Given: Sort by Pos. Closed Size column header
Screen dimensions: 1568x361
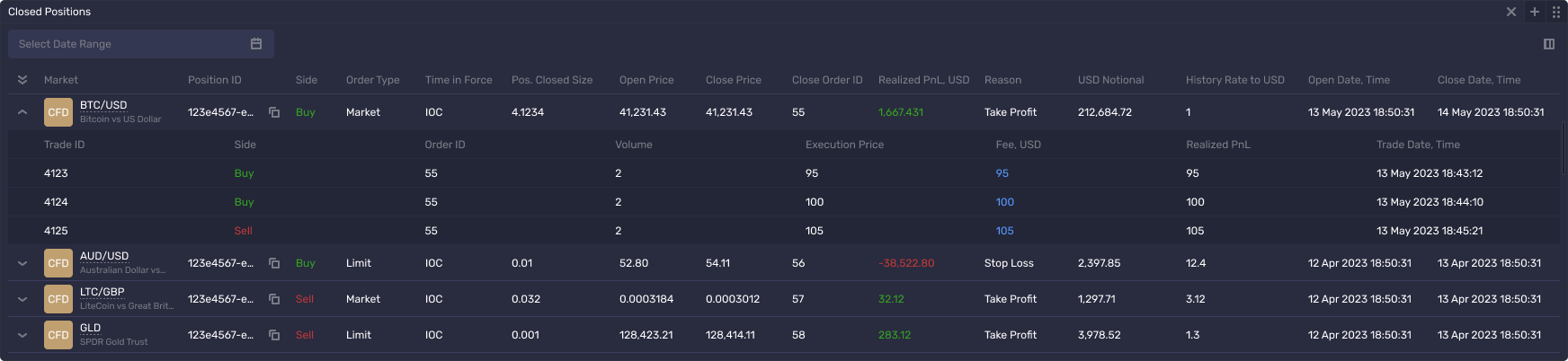Looking at the screenshot, I should pos(552,80).
